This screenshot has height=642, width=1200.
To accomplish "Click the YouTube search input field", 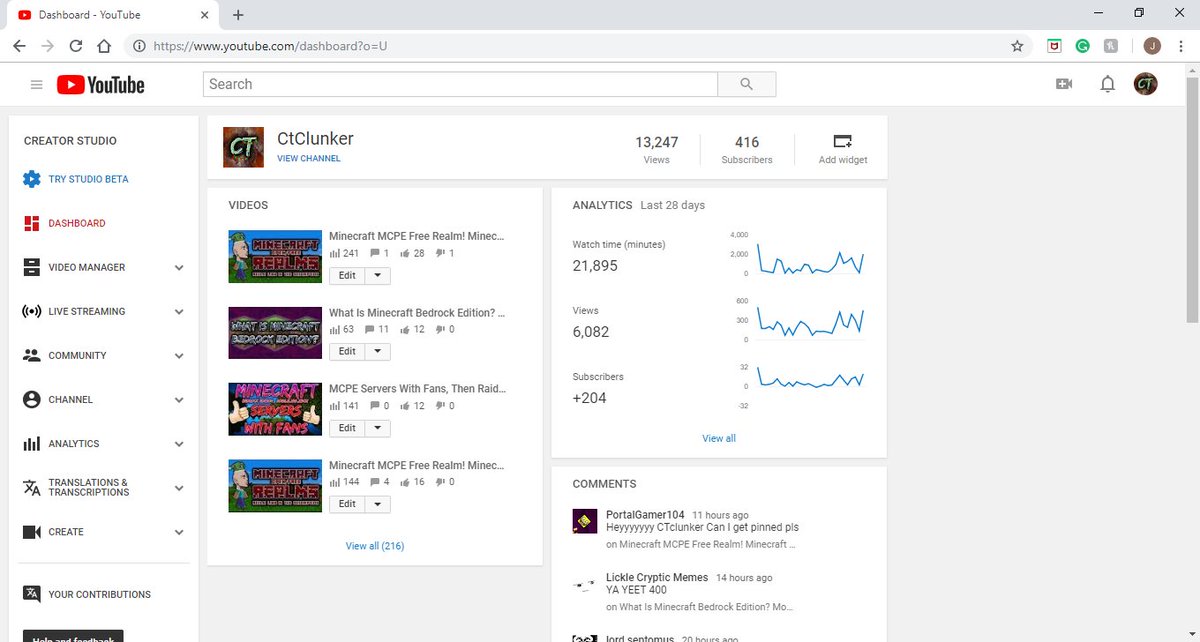I will coord(460,84).
